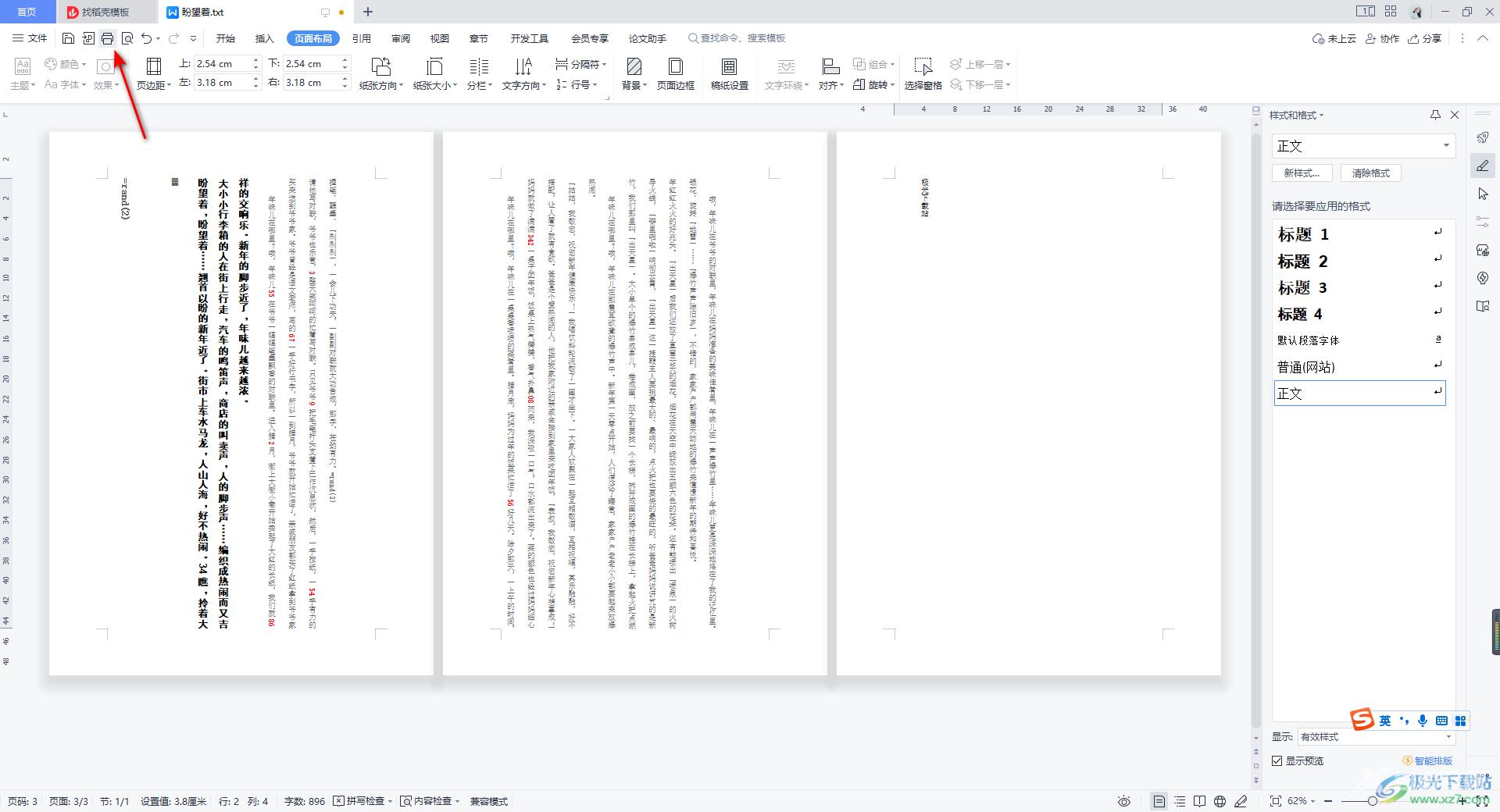The width and height of the screenshot is (1500, 812).
Task: Click the 分享 share button
Action: click(1424, 38)
